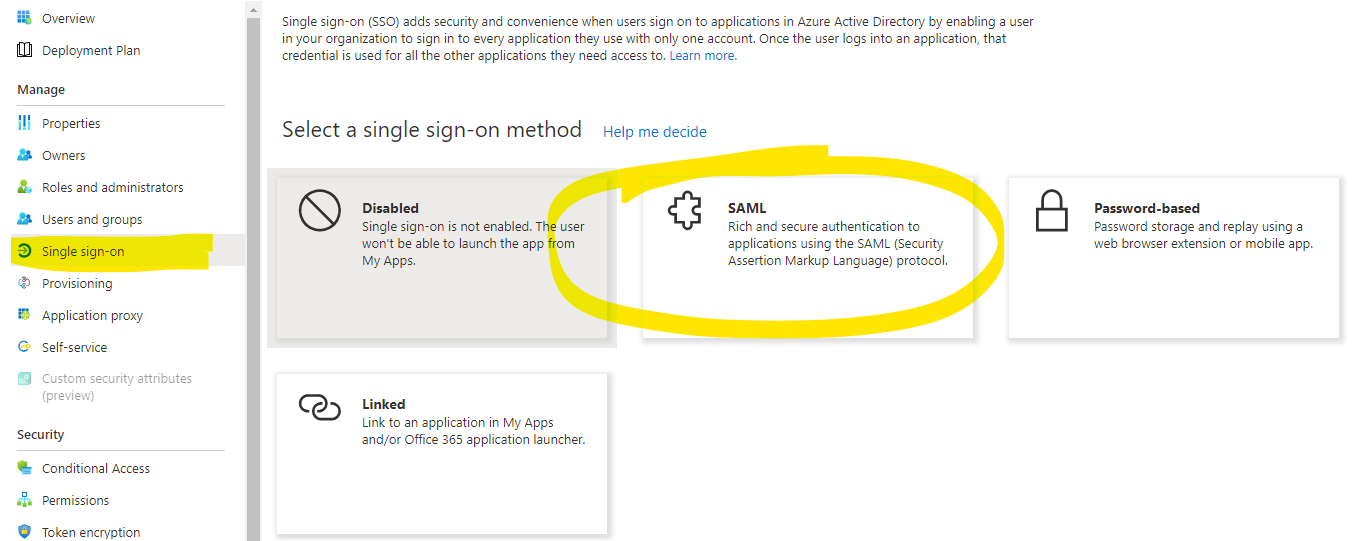Open Self-service settings
The image size is (1359, 541).
coord(74,347)
